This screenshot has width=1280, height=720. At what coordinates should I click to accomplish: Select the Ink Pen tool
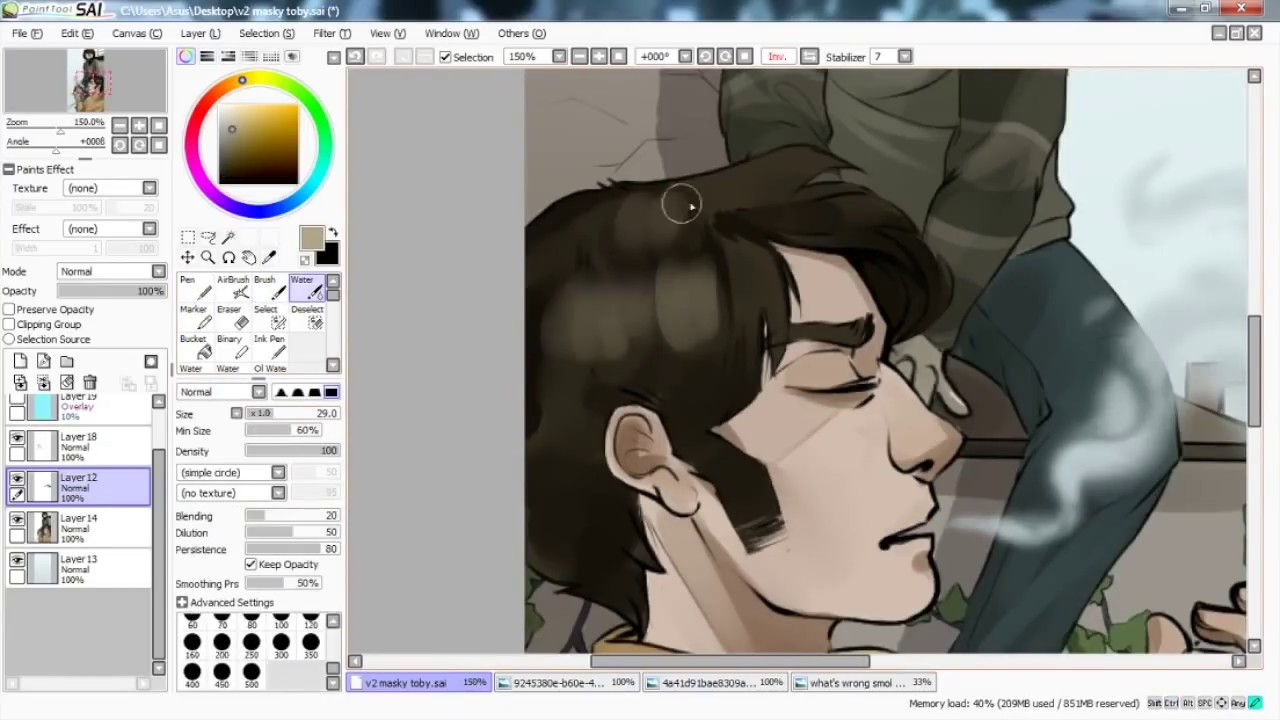tap(268, 347)
